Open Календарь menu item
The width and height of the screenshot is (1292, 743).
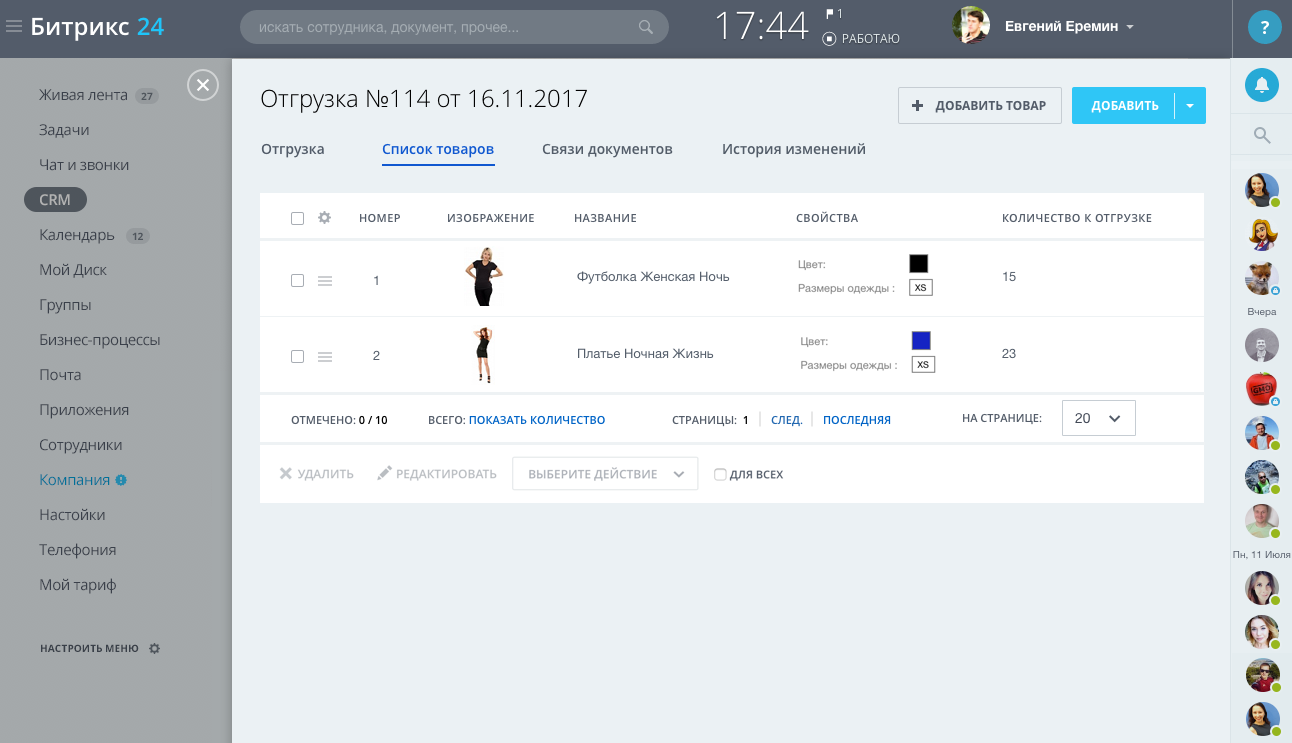77,235
